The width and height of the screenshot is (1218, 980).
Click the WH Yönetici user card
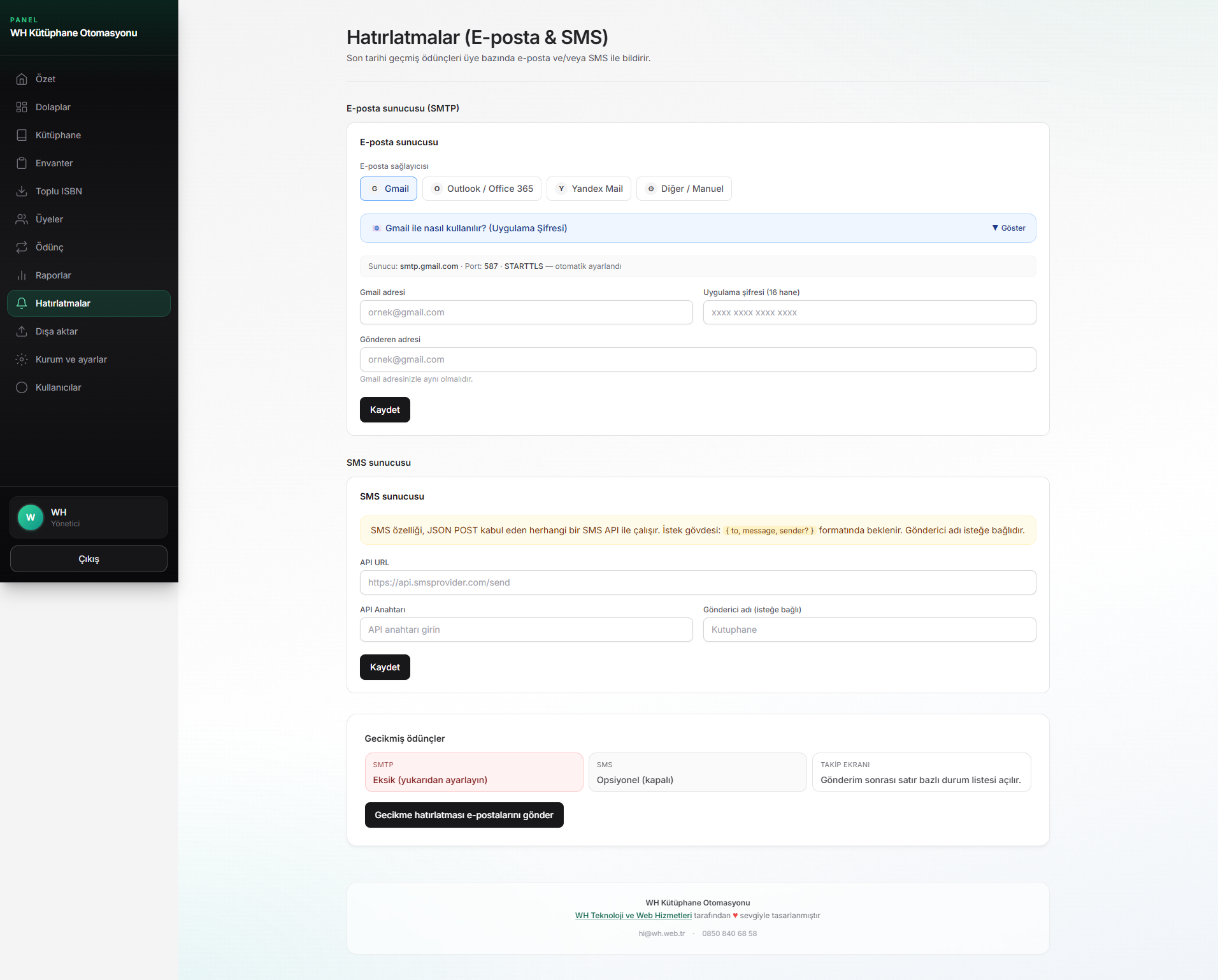[x=89, y=517]
